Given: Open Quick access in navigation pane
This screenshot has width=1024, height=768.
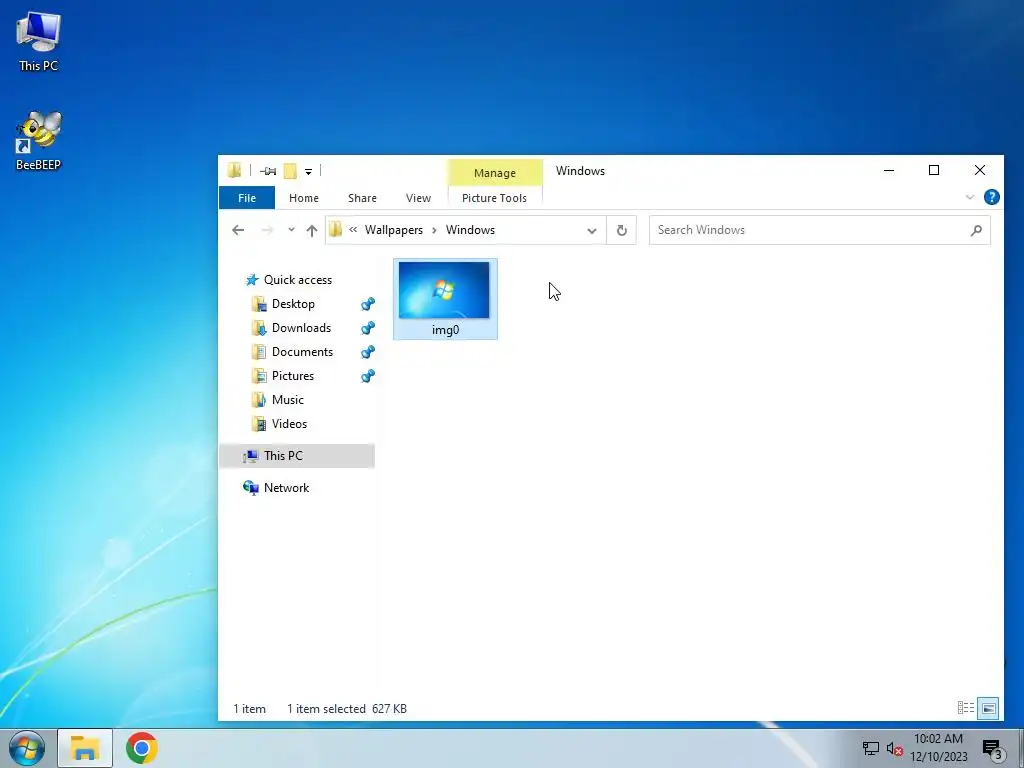Looking at the screenshot, I should (x=298, y=280).
